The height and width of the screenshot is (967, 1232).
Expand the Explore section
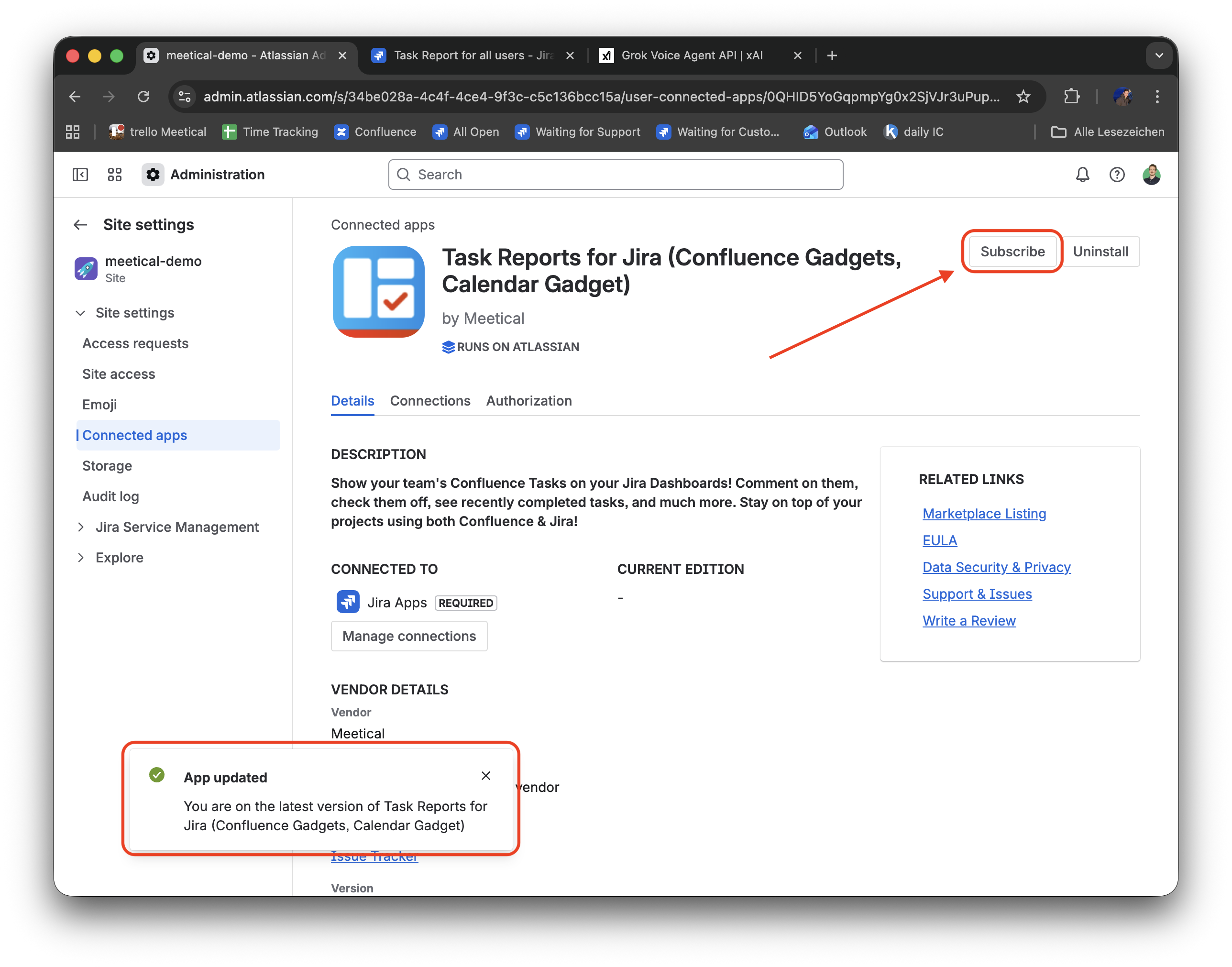click(x=80, y=558)
